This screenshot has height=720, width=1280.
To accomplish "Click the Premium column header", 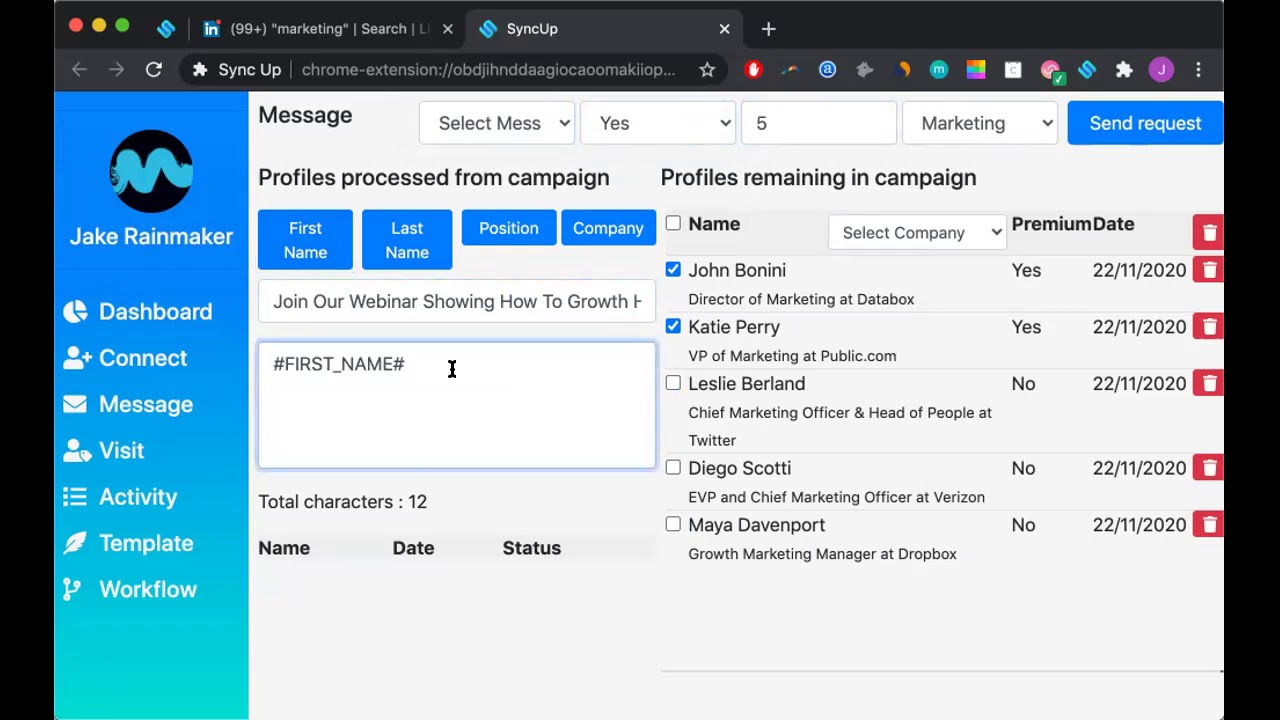I will (1051, 224).
